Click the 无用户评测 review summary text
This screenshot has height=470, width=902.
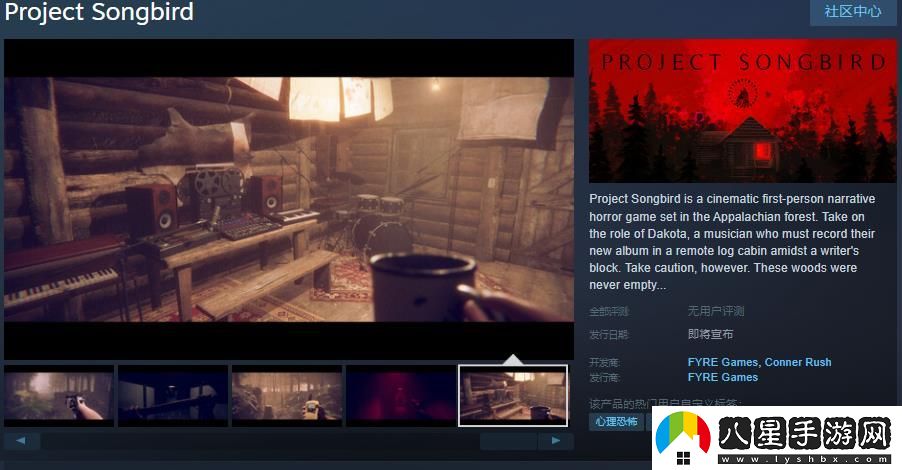click(716, 311)
